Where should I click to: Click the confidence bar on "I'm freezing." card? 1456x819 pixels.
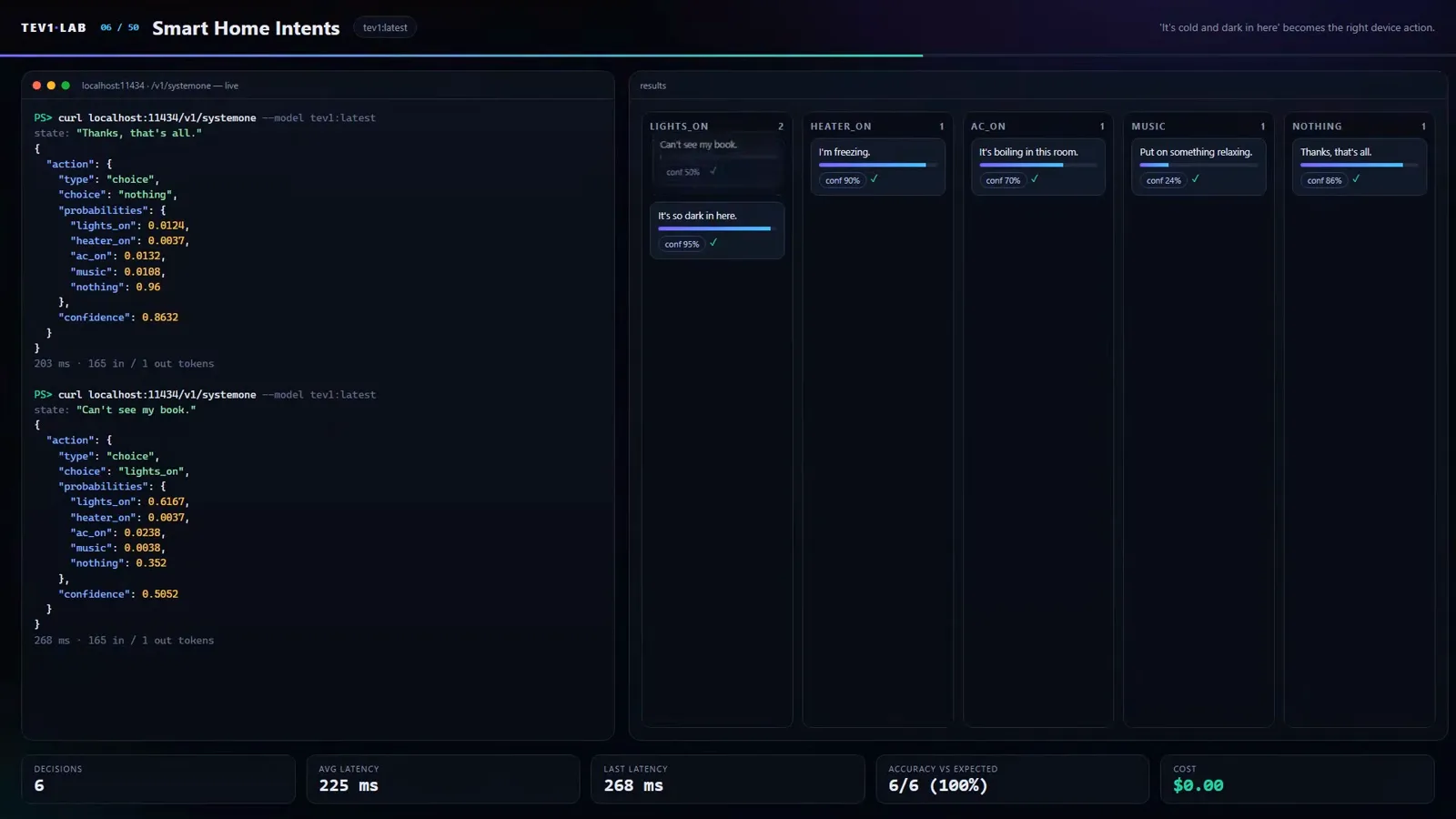[877, 165]
